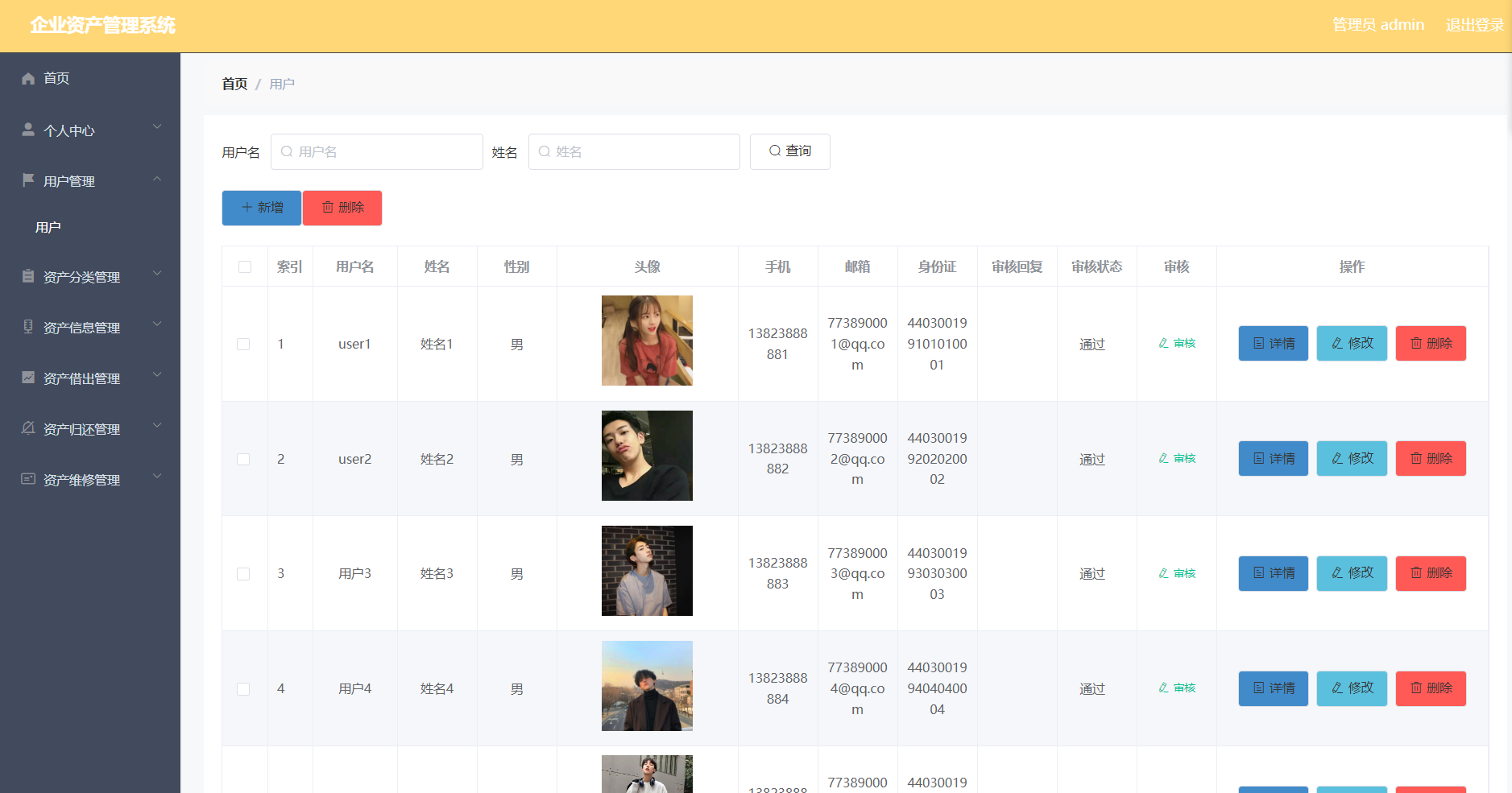Click the 详情 button for 用户3
The image size is (1512, 793).
coord(1274,573)
